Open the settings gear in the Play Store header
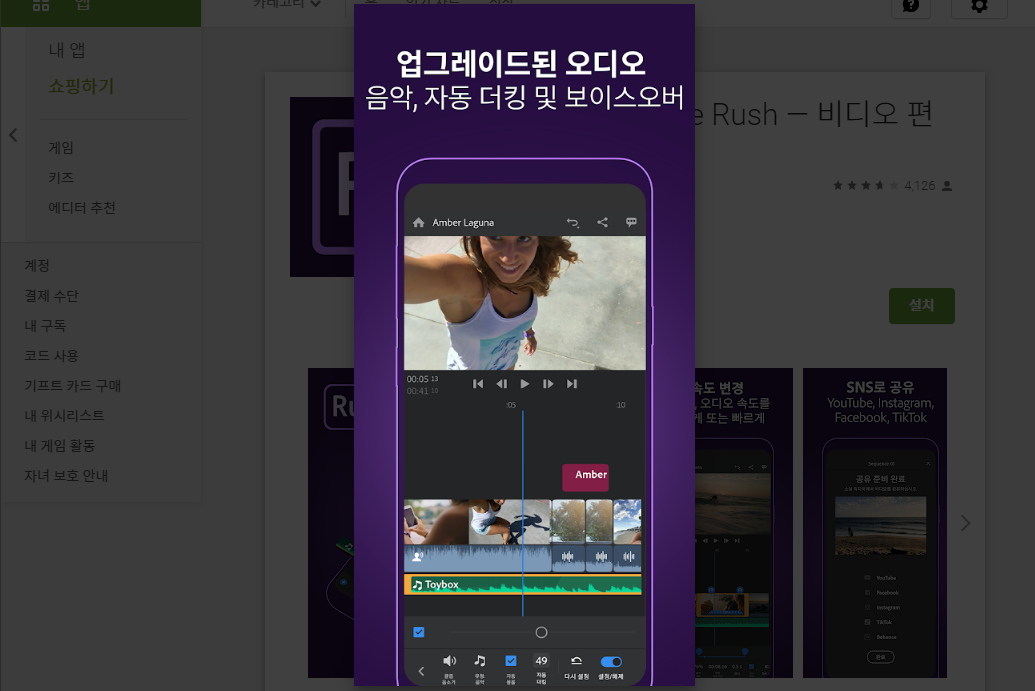The width and height of the screenshot is (1035, 691). [980, 7]
